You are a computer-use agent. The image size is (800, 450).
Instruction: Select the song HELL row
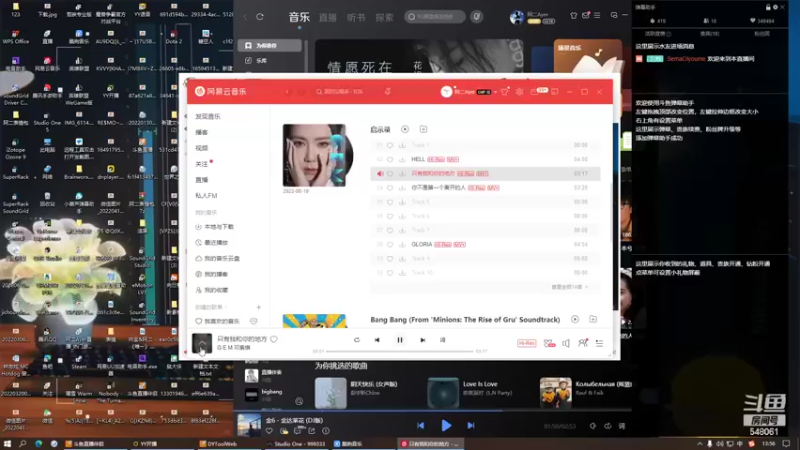[485, 159]
